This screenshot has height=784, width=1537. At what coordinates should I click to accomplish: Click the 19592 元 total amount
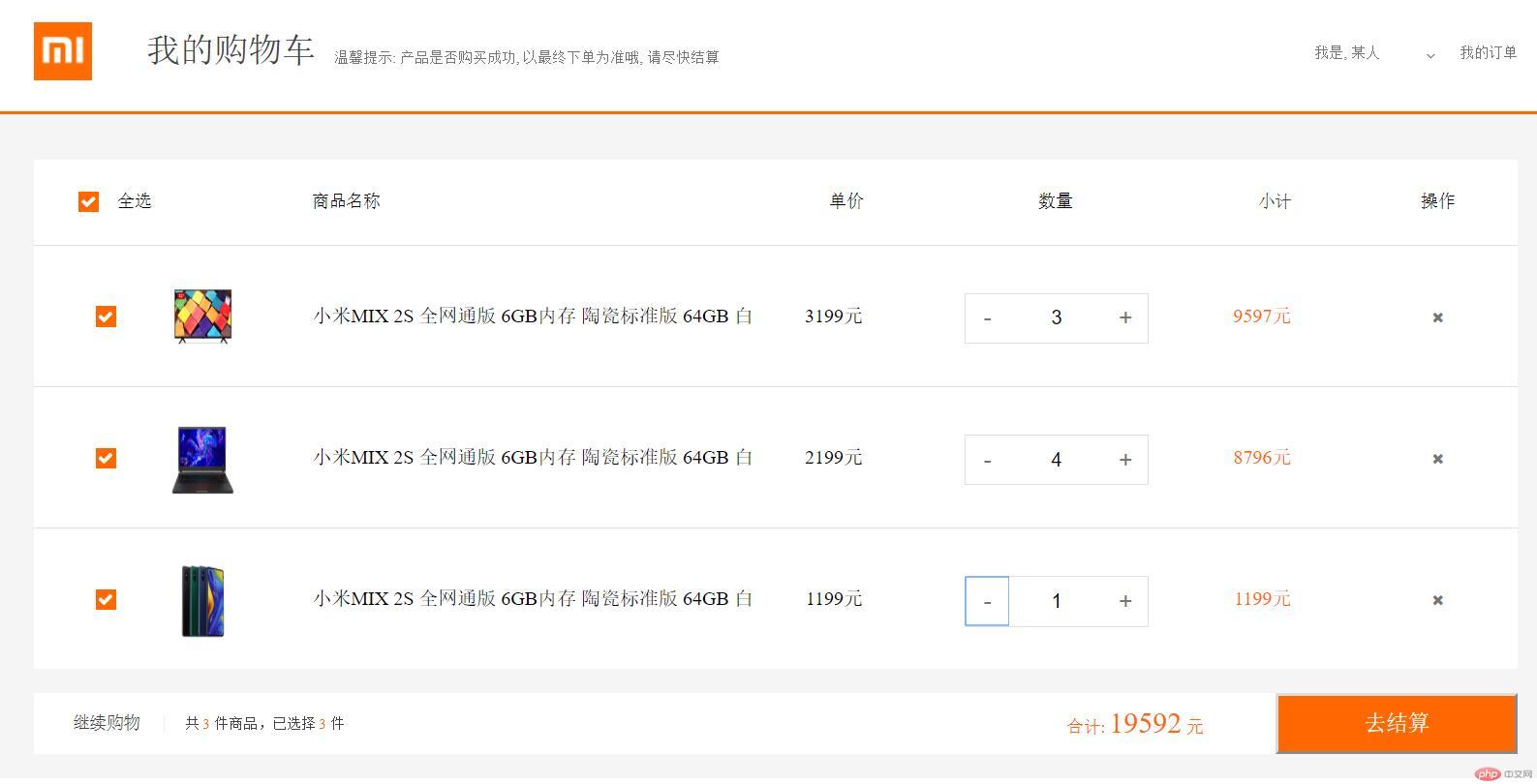pos(1156,724)
